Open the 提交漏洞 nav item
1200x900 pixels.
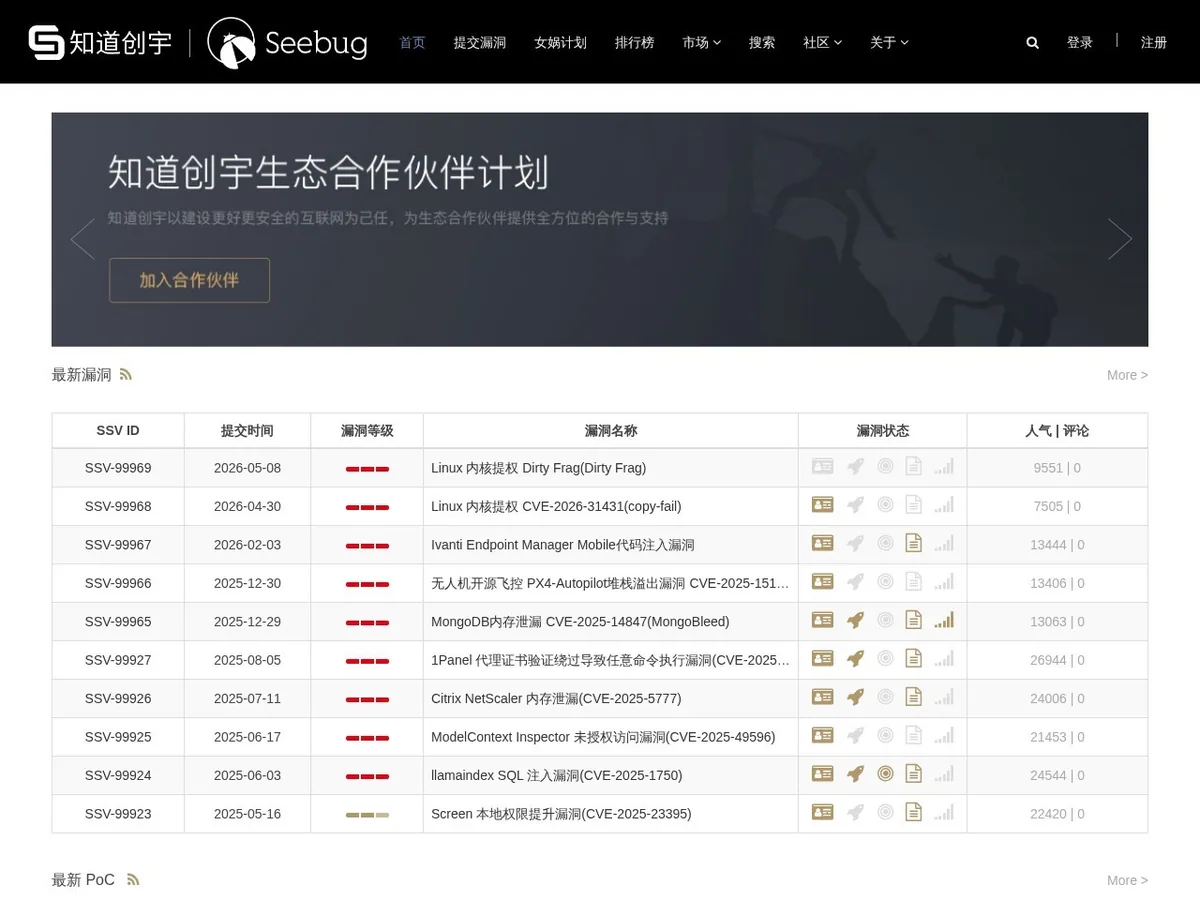(480, 43)
